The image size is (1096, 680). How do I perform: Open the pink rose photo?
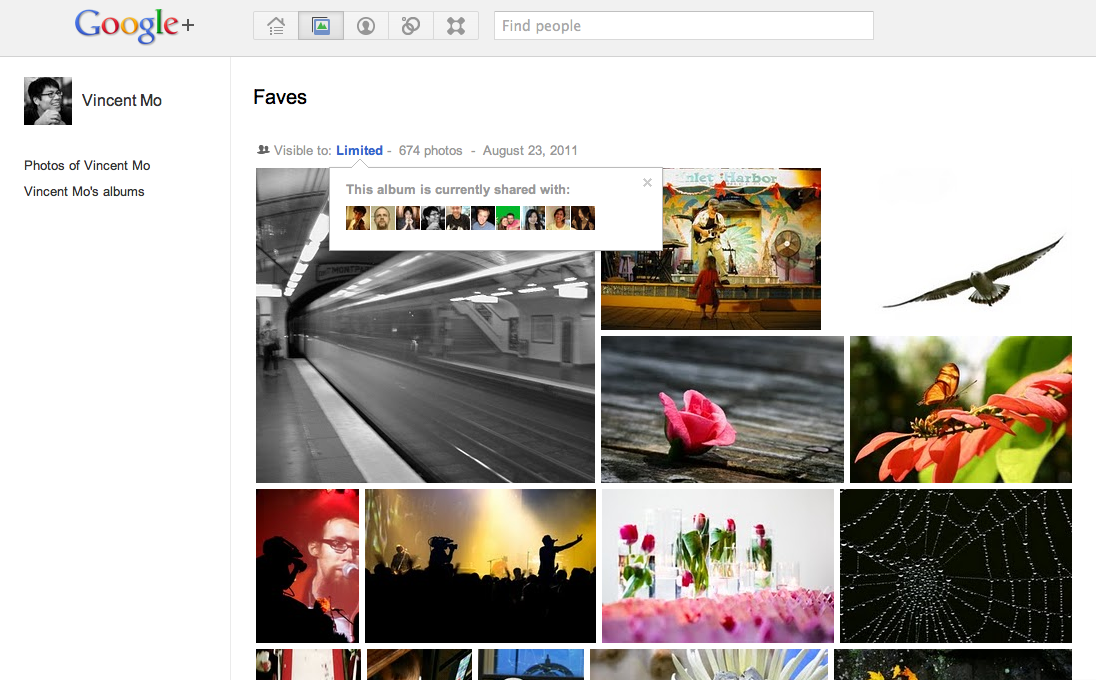pos(721,409)
